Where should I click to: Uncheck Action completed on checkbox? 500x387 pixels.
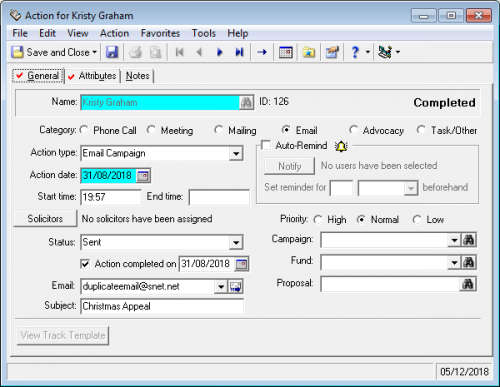(85, 264)
